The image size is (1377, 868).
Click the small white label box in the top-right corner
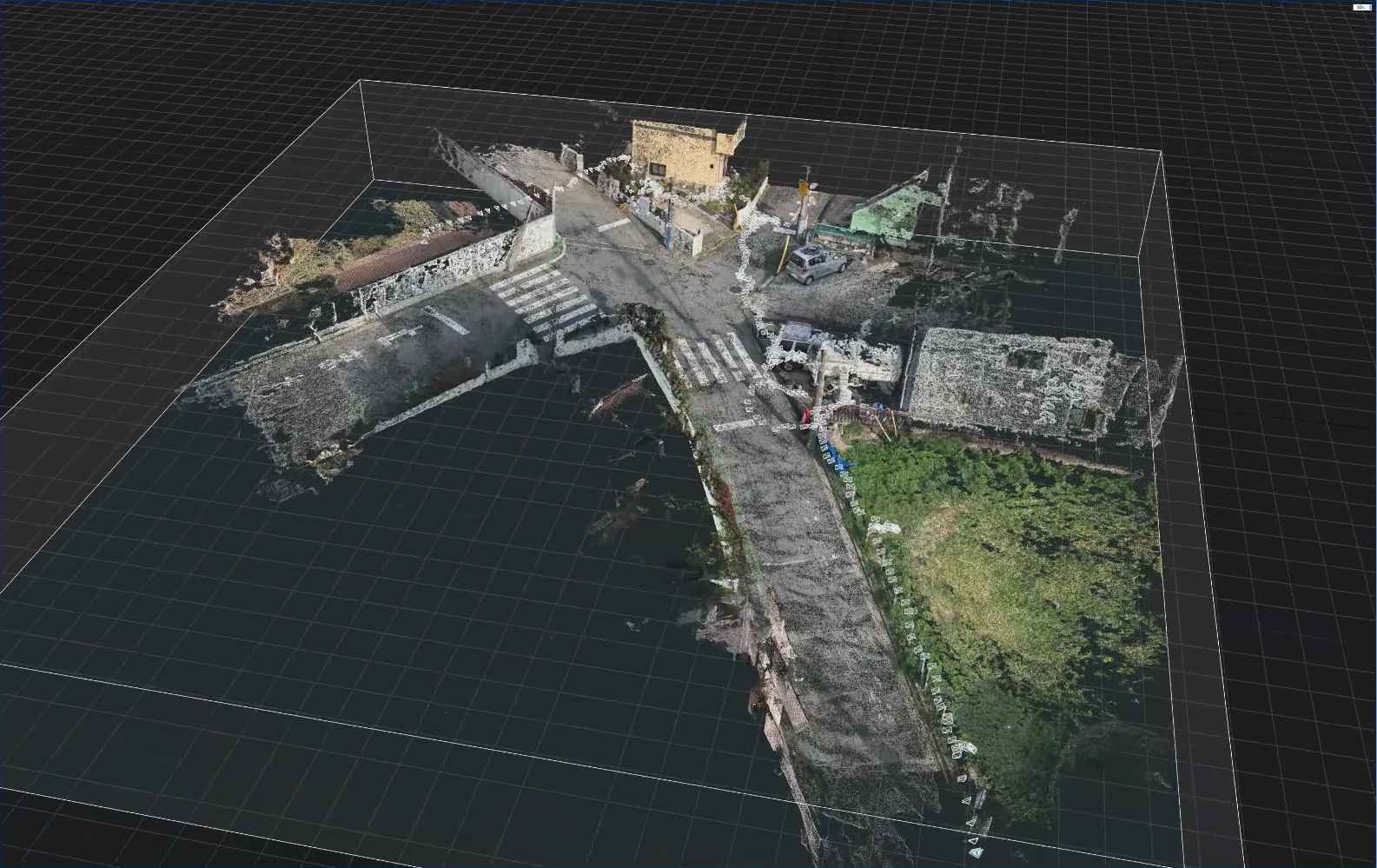point(1360,7)
